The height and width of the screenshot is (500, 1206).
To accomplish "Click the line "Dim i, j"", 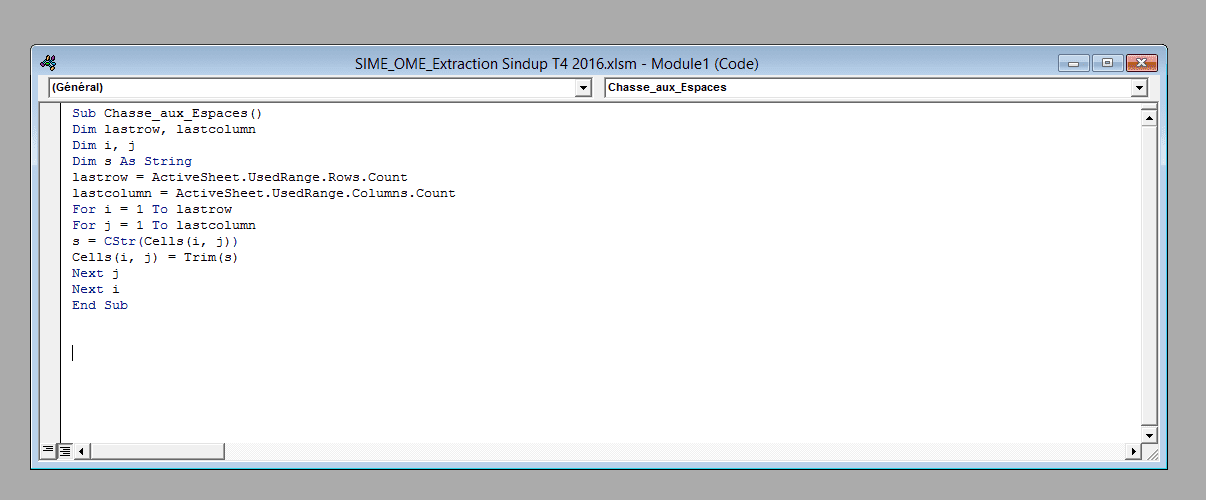I will point(104,145).
